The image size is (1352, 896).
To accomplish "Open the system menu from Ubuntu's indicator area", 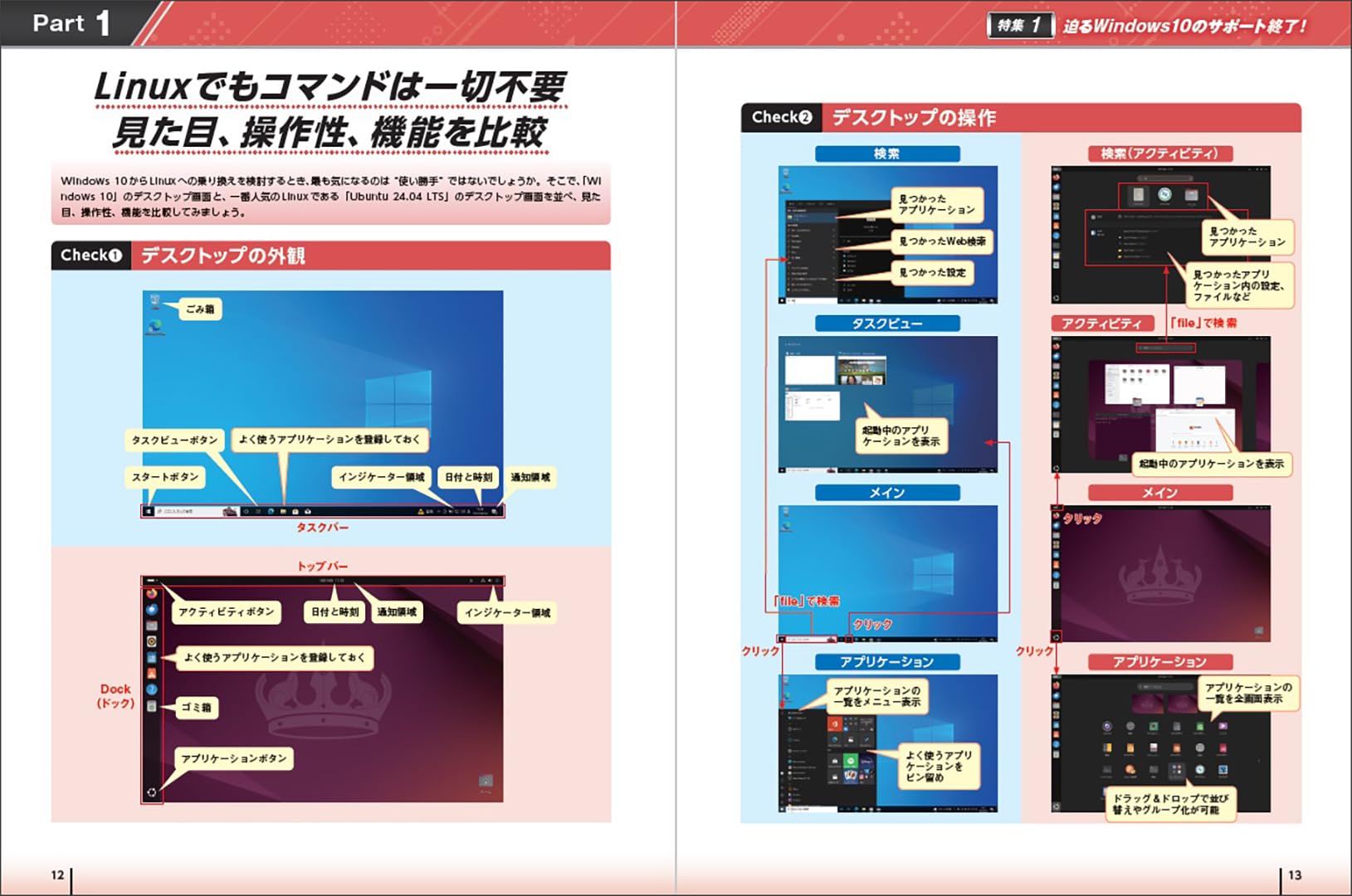I will tap(492, 581).
